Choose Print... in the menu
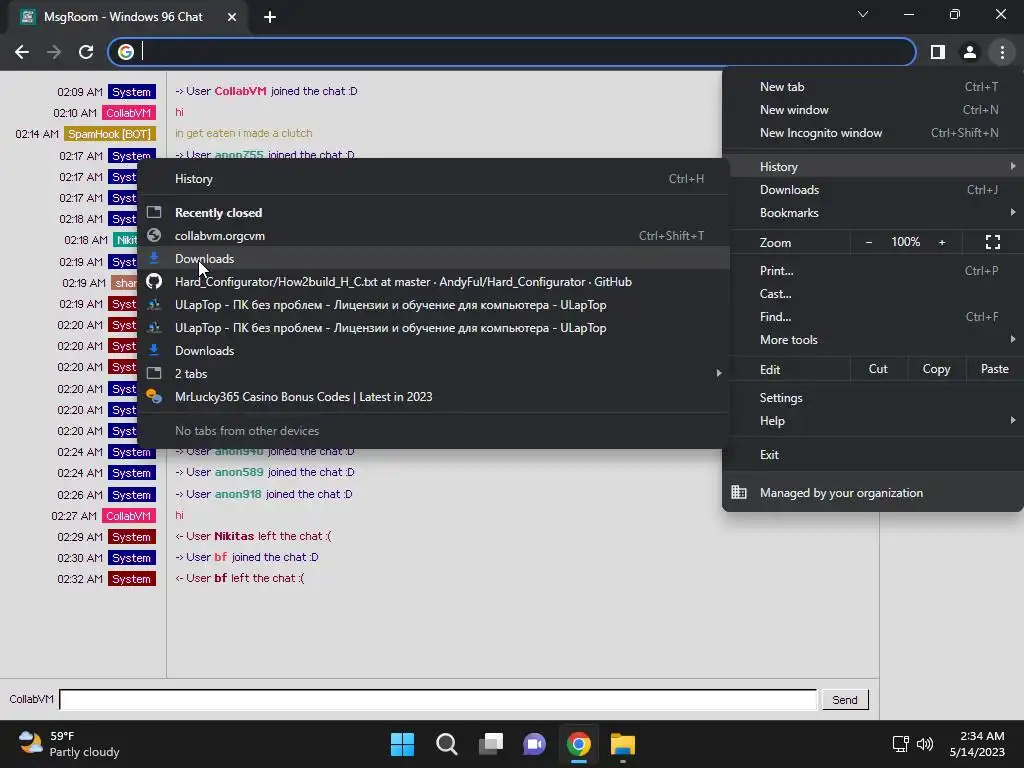 [873, 270]
